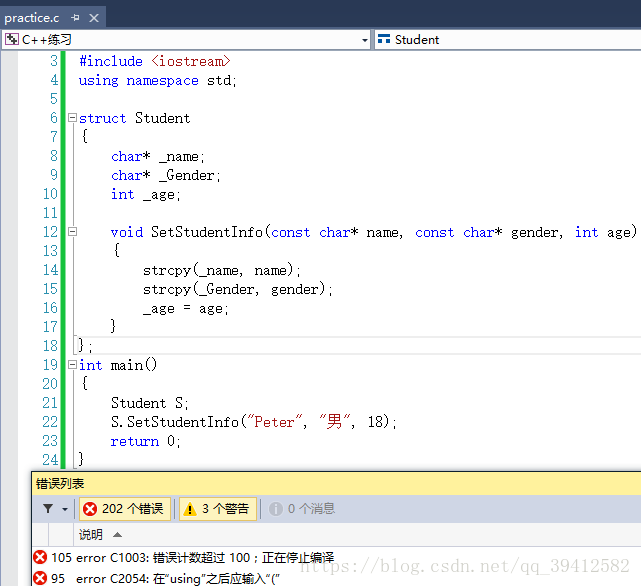Click the filter funnel icon in error list
This screenshot has height=586, width=641.
[47, 509]
